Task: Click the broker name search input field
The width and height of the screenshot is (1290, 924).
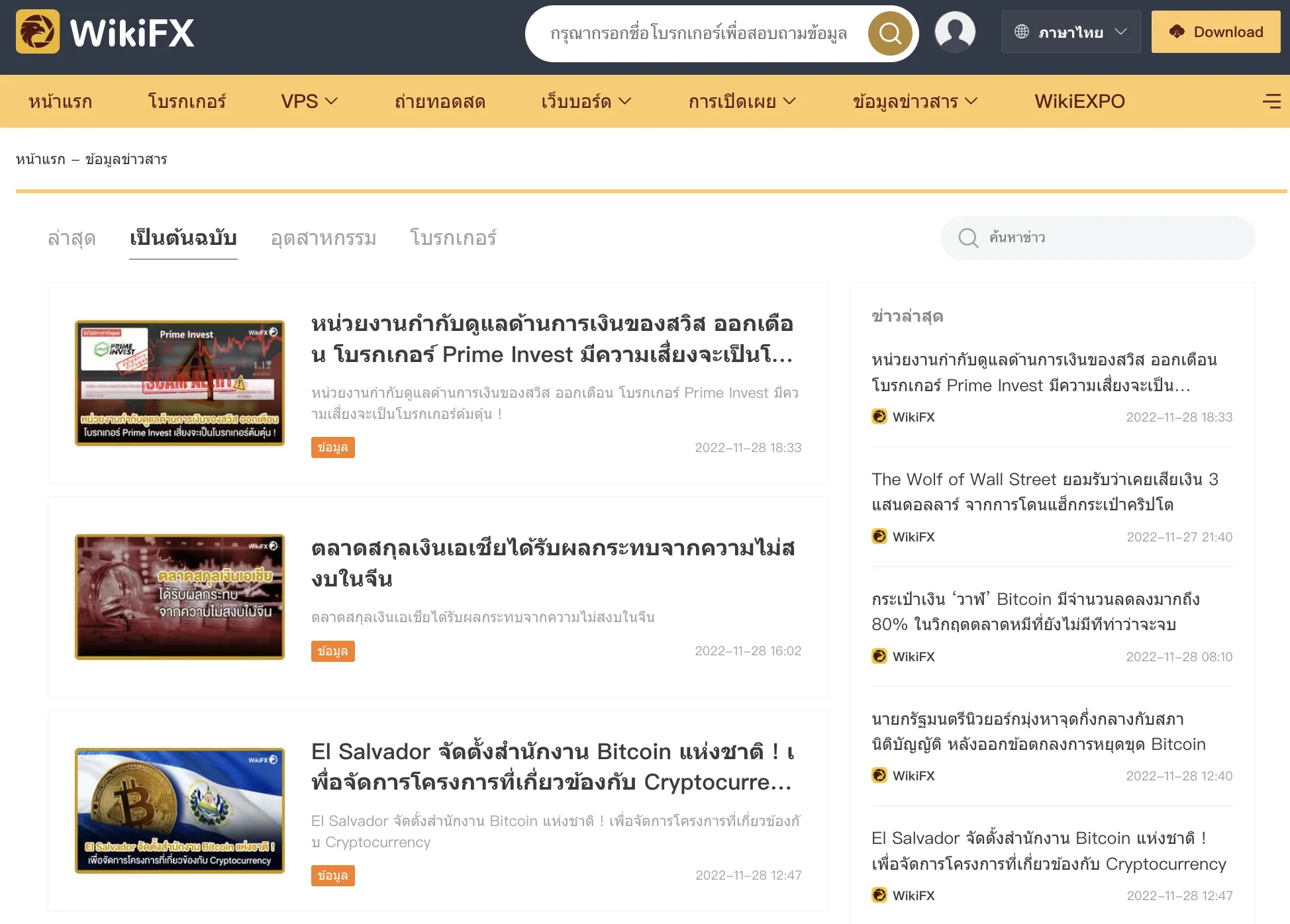Action: coord(699,34)
